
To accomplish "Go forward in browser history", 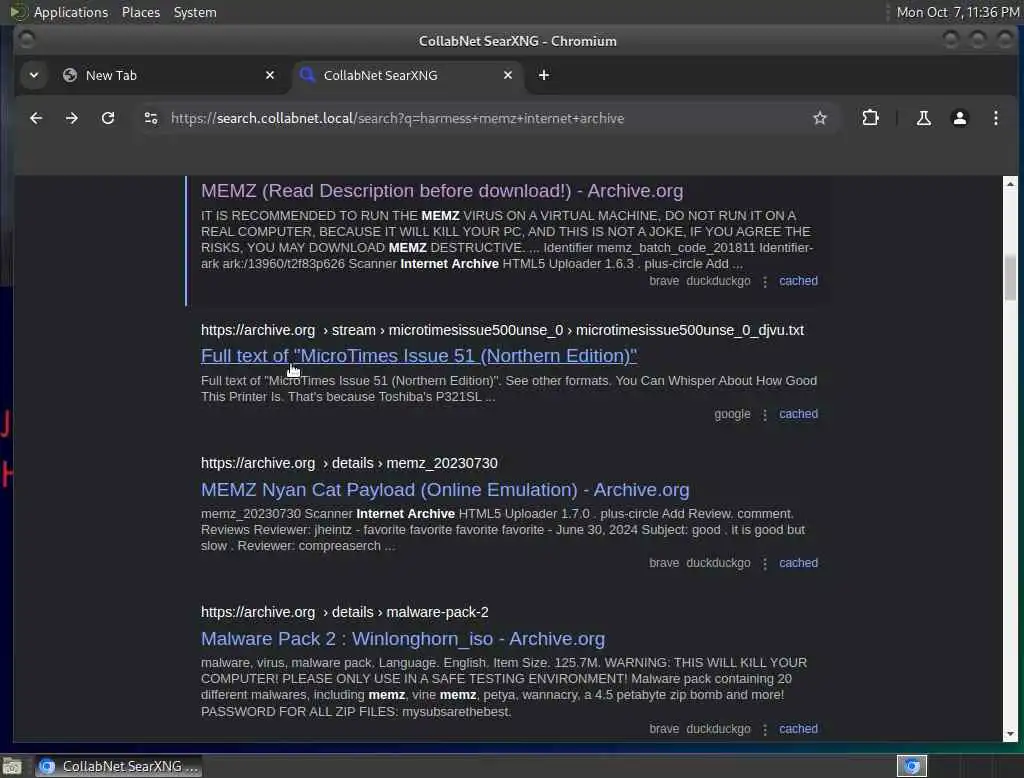I will (x=72, y=118).
